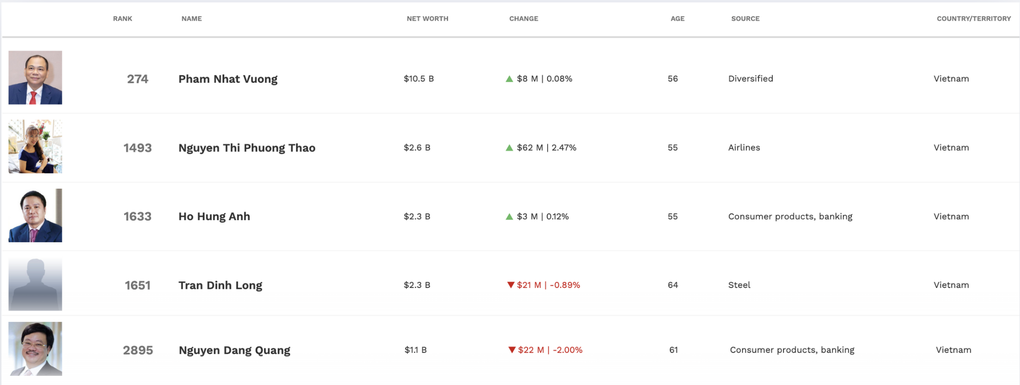Sort by NET WORTH column header
The image size is (1020, 385).
click(427, 19)
